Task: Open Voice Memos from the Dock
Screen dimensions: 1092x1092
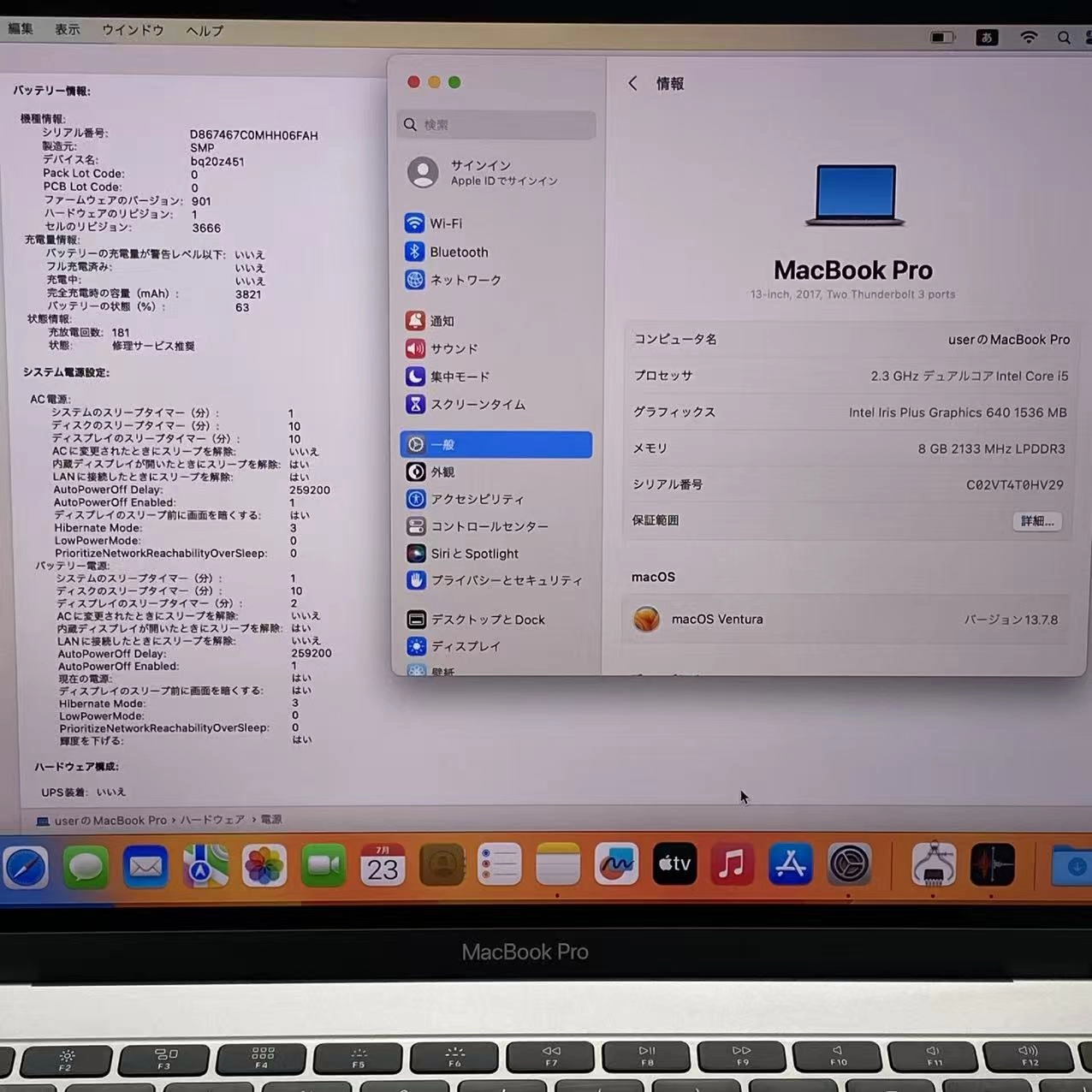Action: pos(992,864)
